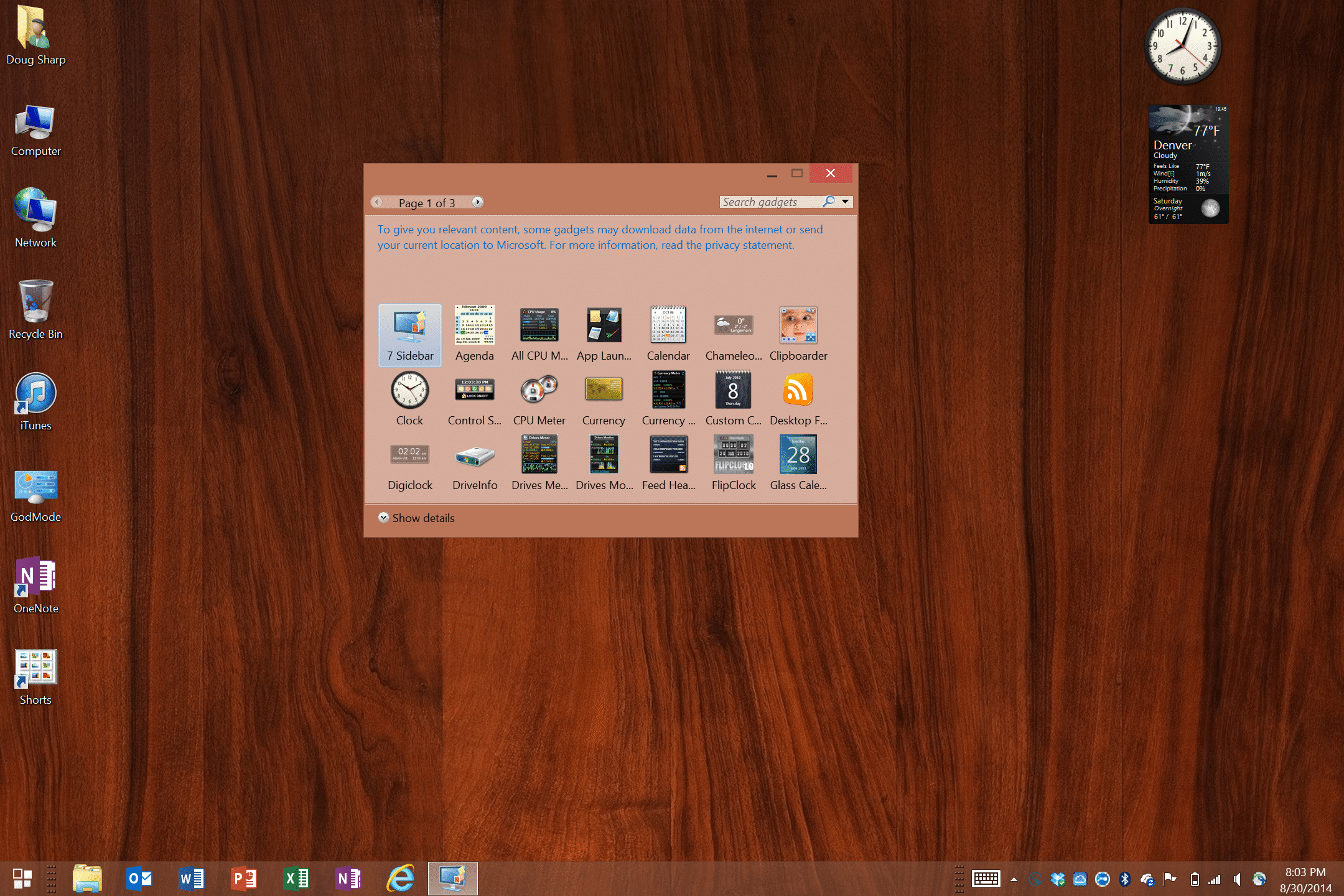Select the Custom Calendar gadget

[734, 399]
